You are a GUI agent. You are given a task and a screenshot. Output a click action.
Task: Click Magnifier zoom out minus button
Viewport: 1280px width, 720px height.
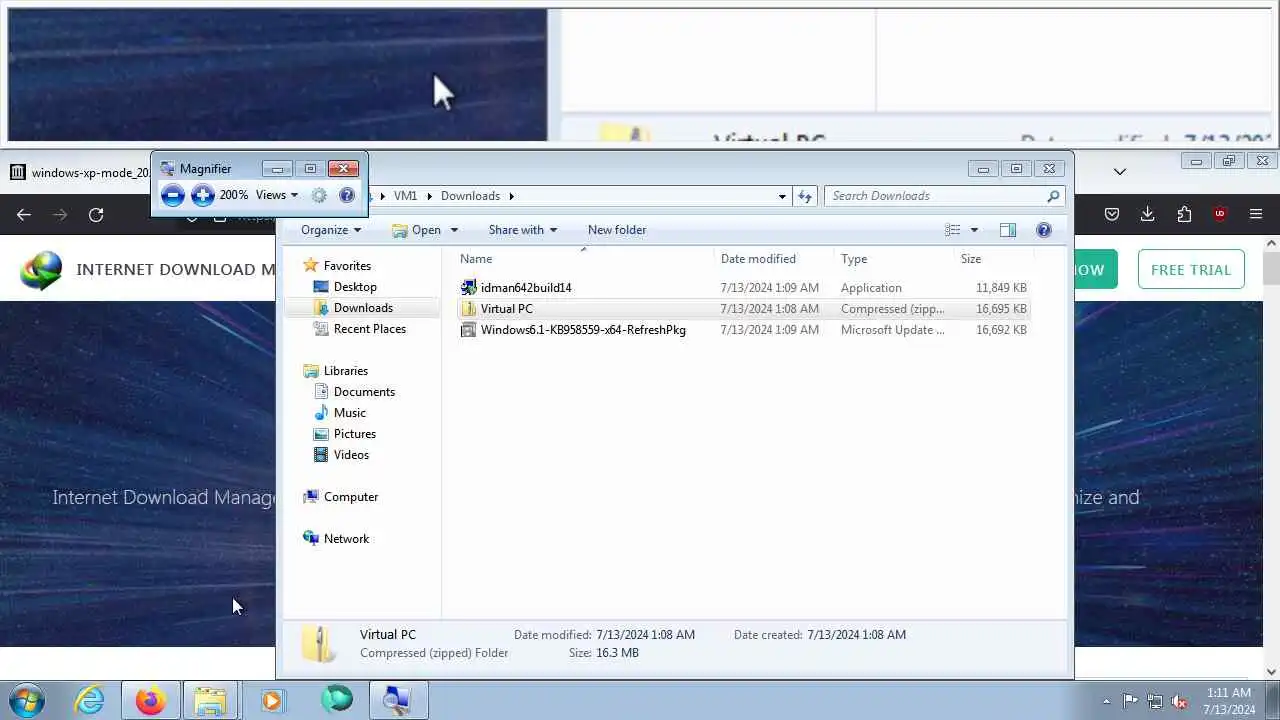(x=173, y=195)
